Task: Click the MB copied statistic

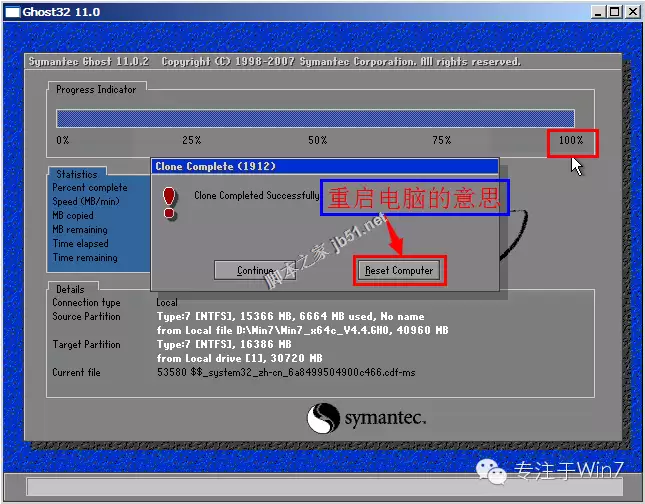Action: pyautogui.click(x=73, y=216)
